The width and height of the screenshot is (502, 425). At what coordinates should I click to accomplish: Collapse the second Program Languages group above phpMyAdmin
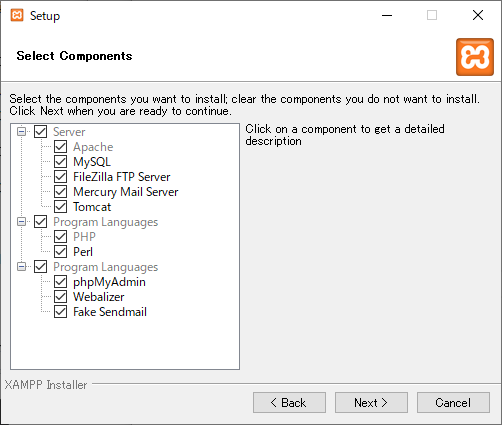coord(21,267)
